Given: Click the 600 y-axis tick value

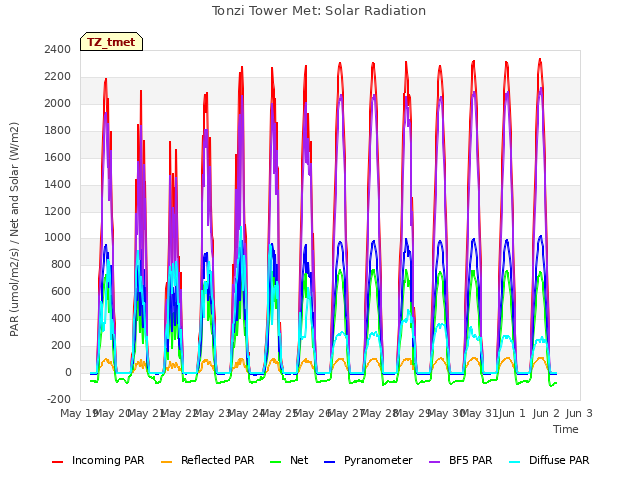Looking at the screenshot, I should [61, 291].
